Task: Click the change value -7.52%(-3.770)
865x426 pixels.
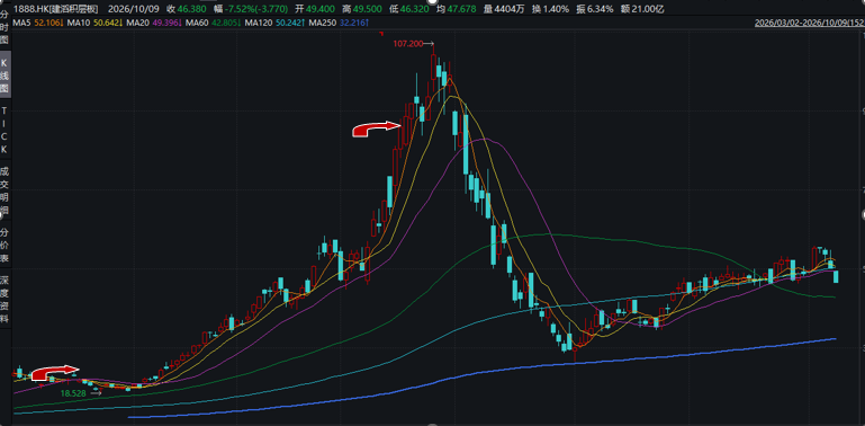Action: click(x=255, y=8)
